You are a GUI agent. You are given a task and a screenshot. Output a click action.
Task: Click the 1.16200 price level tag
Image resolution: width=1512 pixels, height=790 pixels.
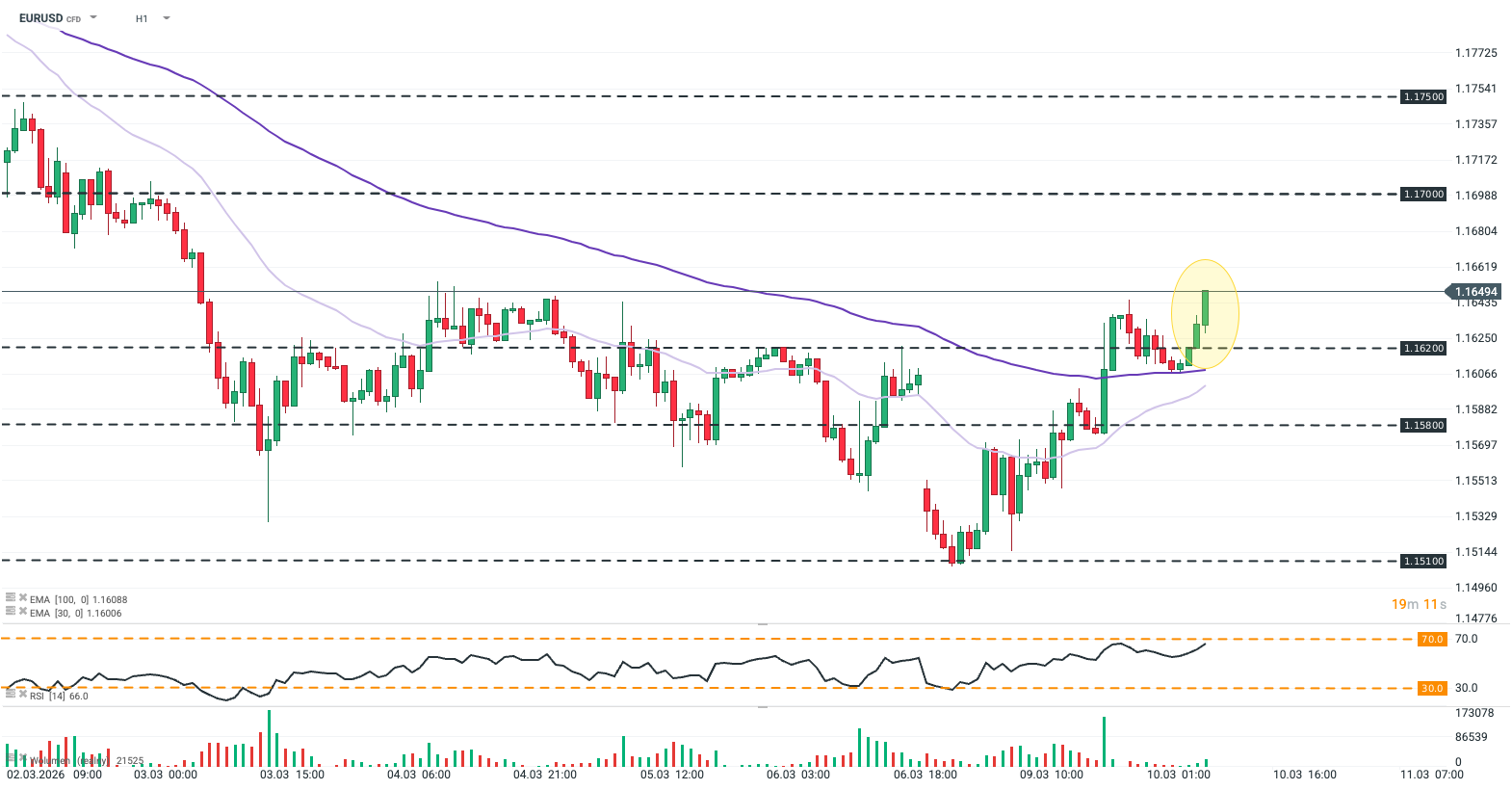pos(1422,348)
